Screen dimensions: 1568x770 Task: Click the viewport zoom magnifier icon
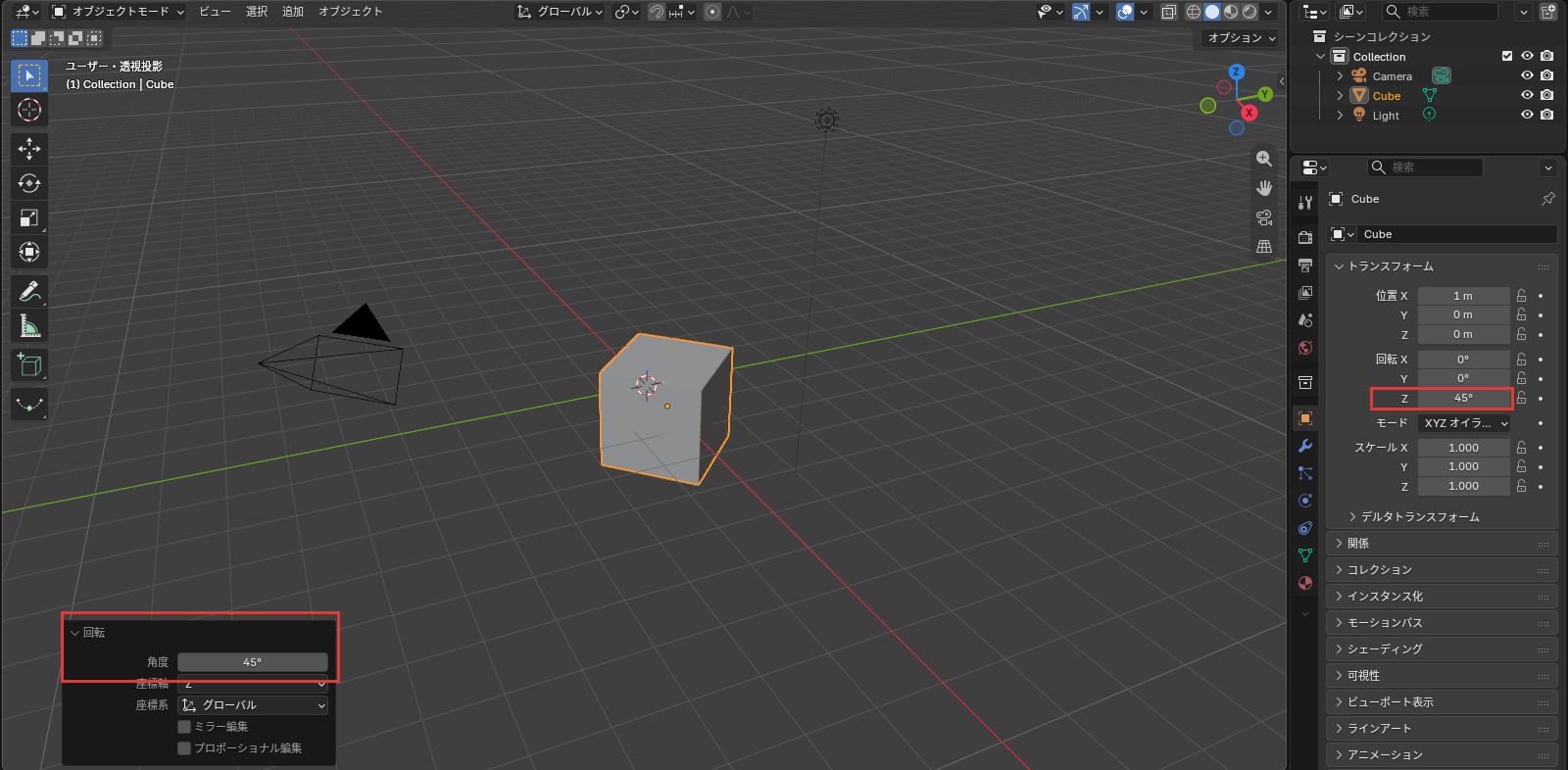click(1264, 159)
